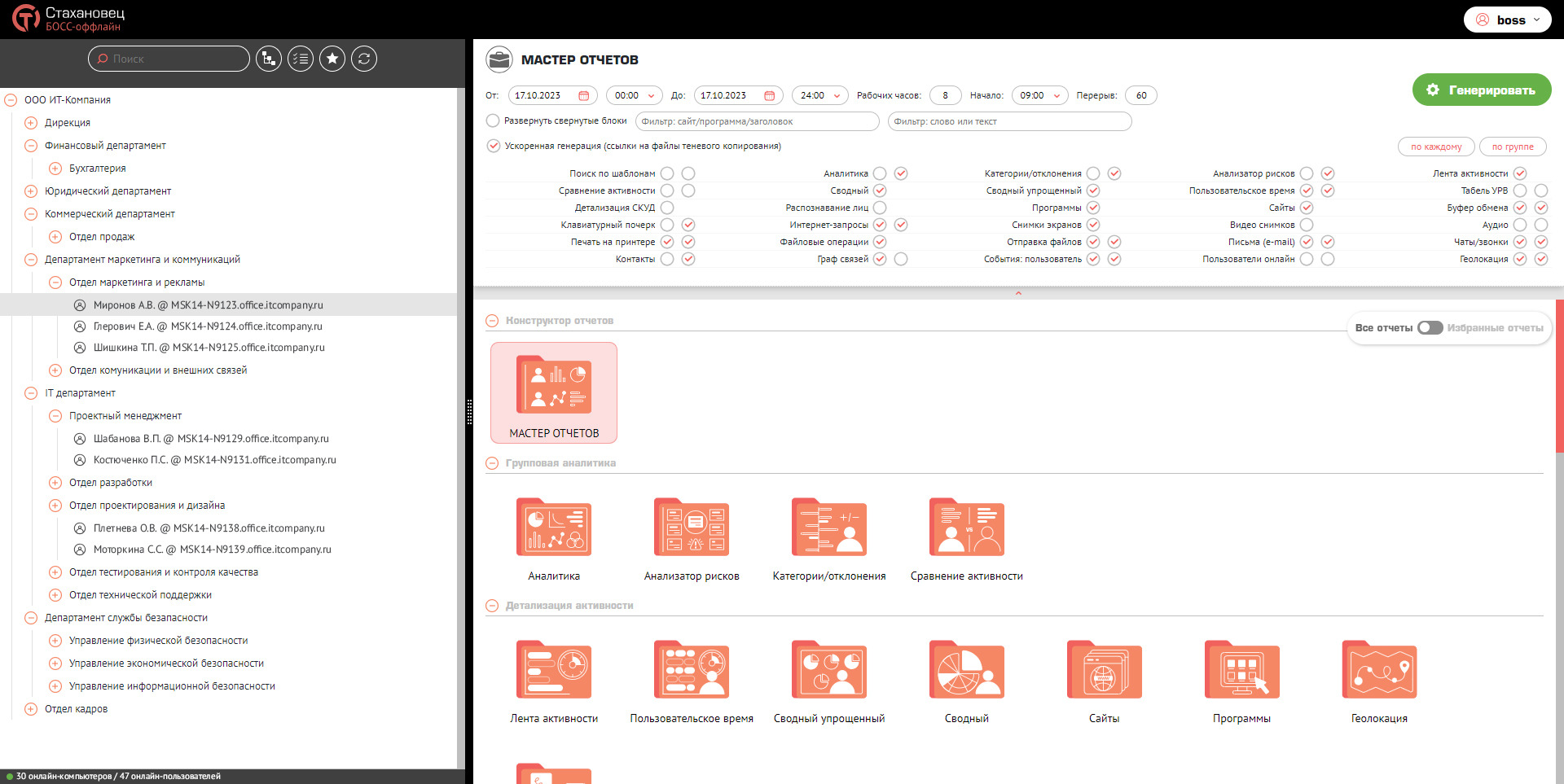Viewport: 1564px width, 784px height.
Task: Collapse the Детализация активности section
Action: (x=492, y=606)
